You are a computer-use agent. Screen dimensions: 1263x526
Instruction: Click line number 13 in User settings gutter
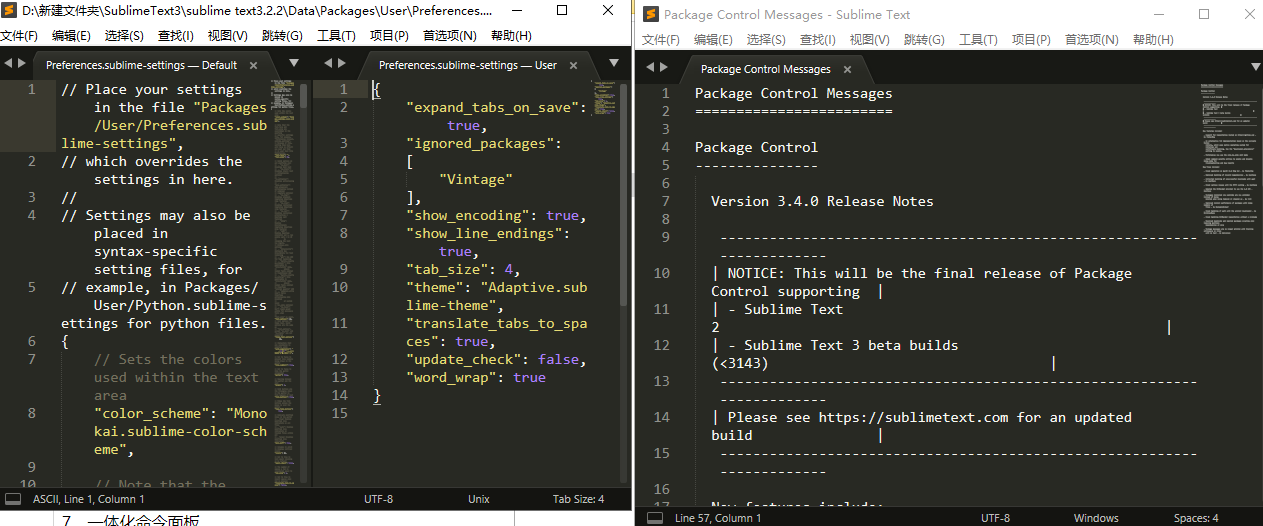coord(339,377)
